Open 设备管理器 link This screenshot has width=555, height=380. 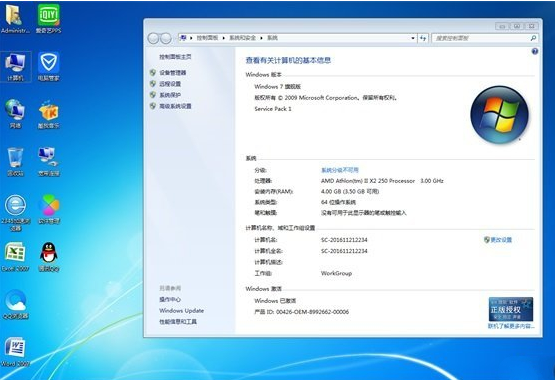click(x=173, y=73)
